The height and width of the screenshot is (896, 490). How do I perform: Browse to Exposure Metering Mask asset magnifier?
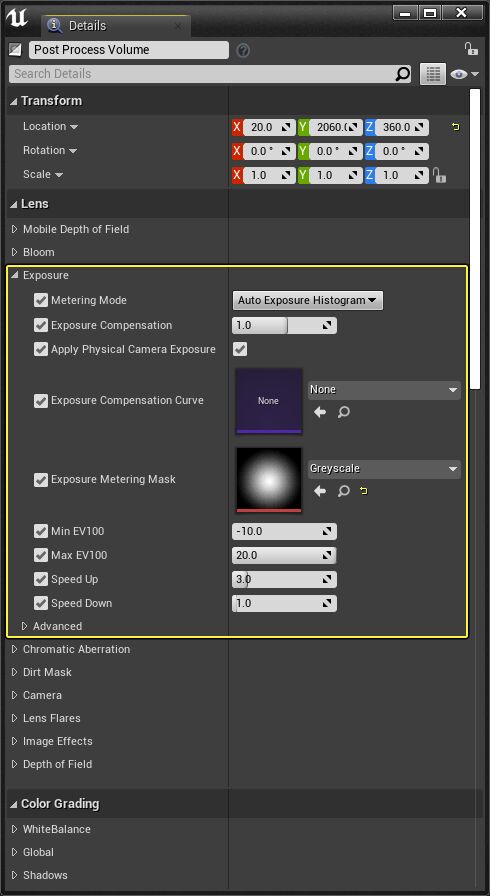coord(343,491)
